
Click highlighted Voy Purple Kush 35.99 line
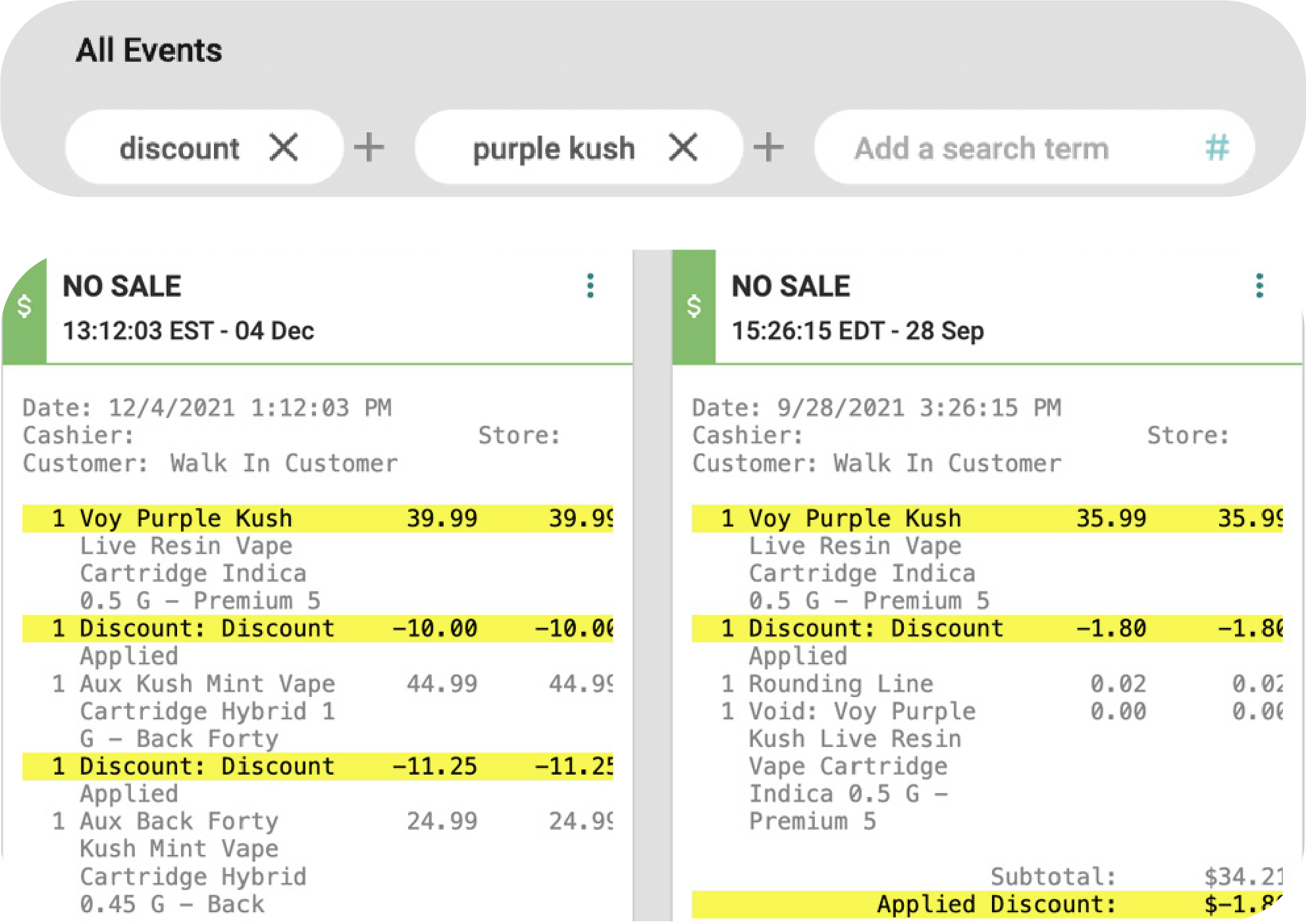[987, 518]
